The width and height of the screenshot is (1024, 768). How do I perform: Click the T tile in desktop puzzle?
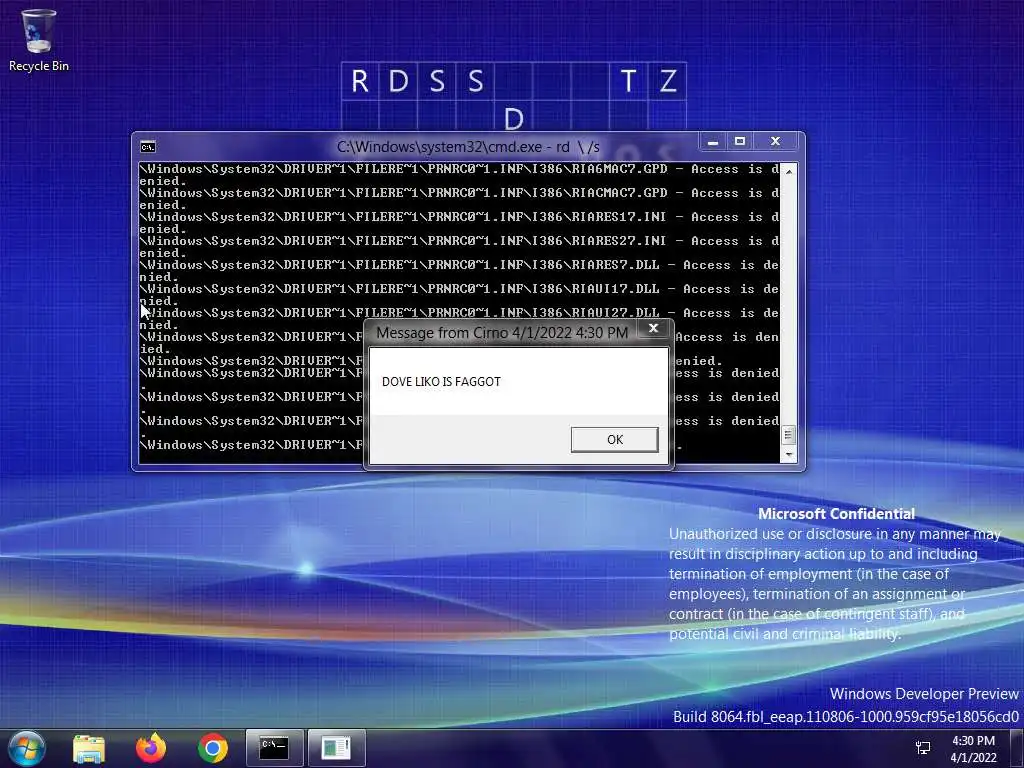(628, 82)
